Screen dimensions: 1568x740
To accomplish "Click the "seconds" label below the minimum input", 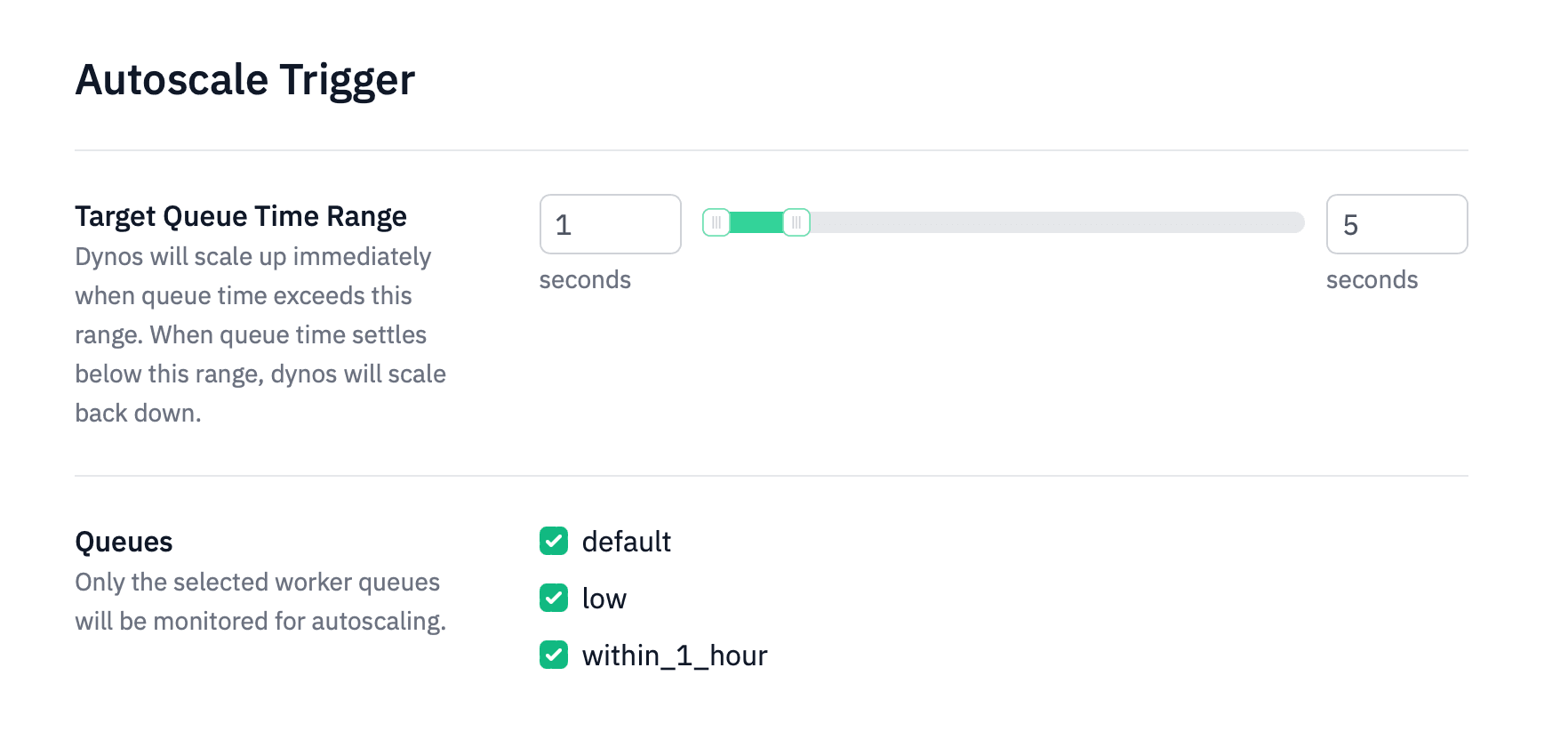I will point(584,279).
